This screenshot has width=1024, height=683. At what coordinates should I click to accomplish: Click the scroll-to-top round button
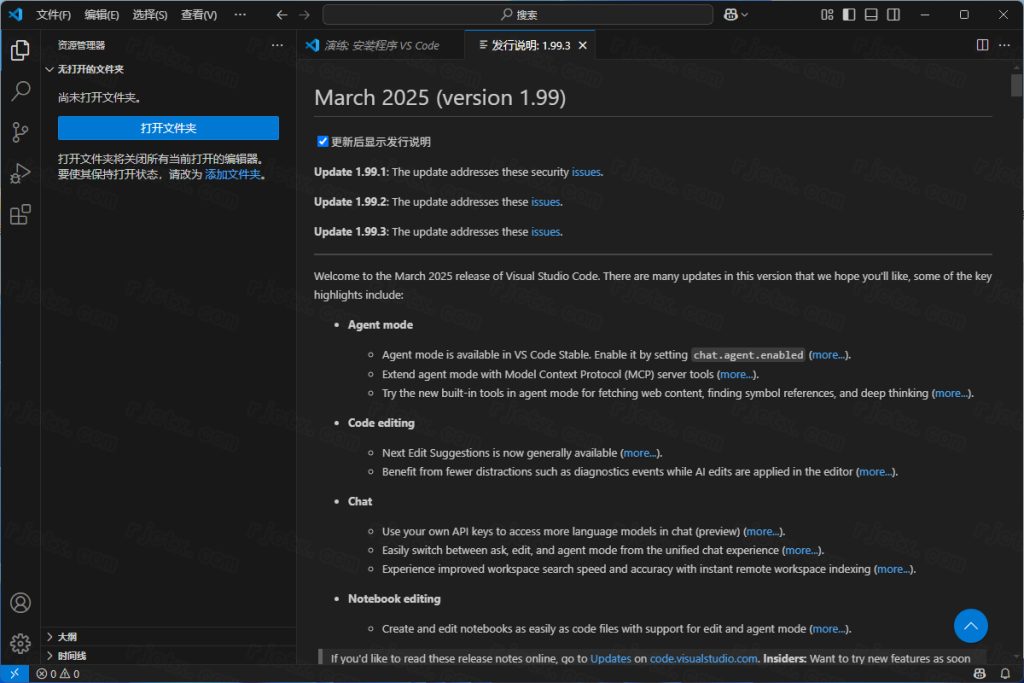click(x=970, y=626)
